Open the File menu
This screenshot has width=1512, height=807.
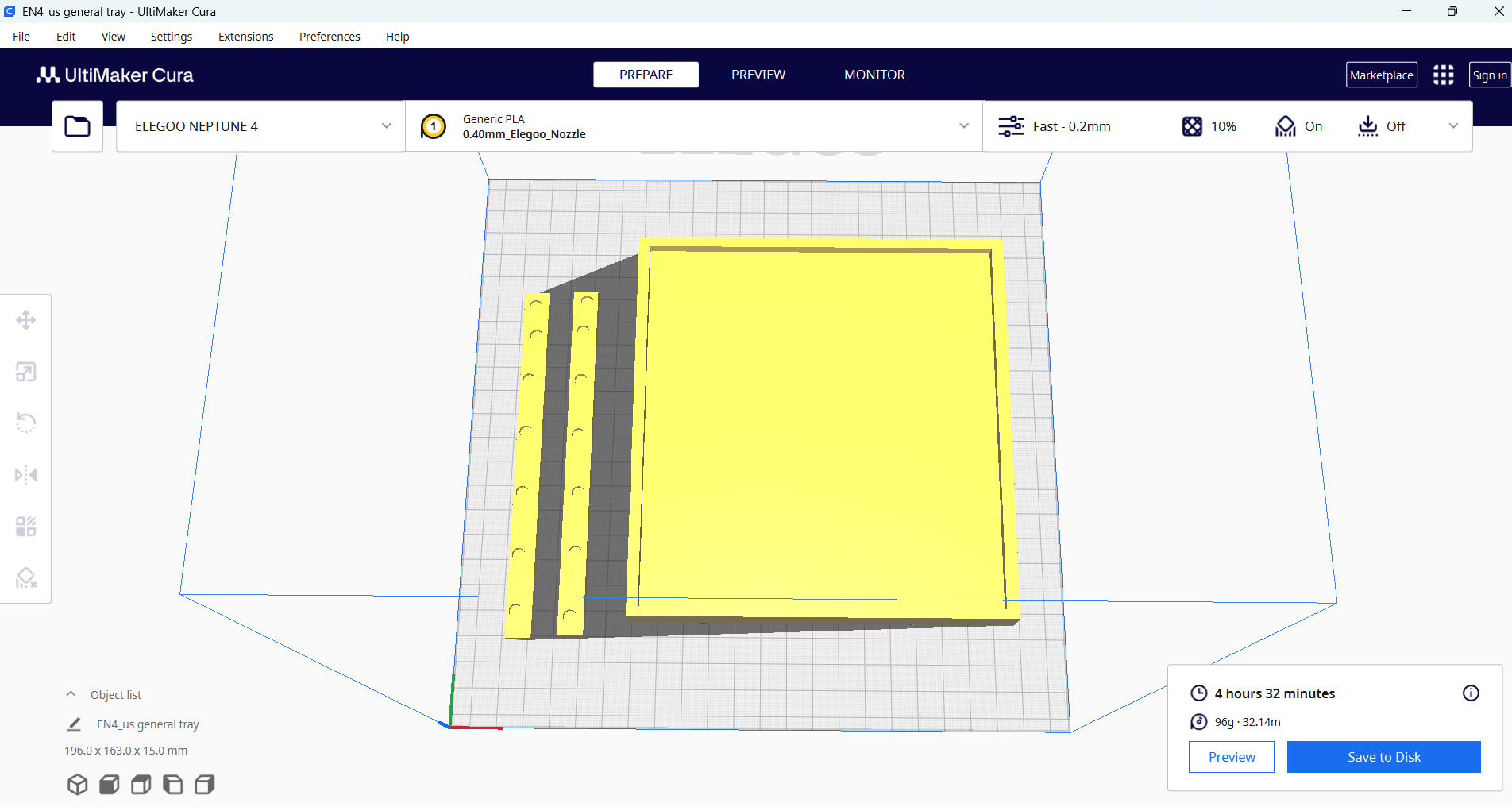[x=21, y=37]
